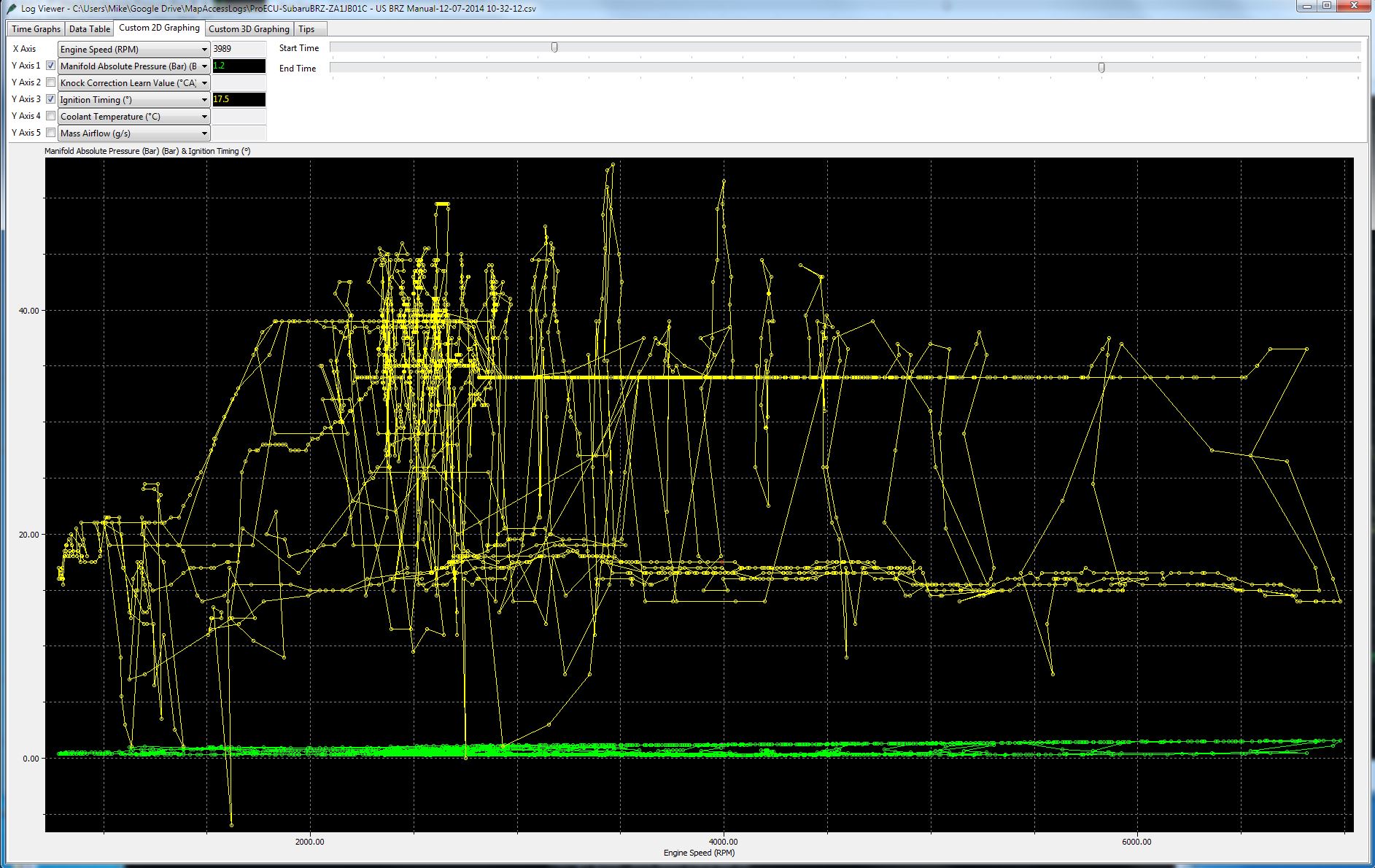Click the Log Viewer app icon in title bar
Image resolution: width=1375 pixels, height=868 pixels.
tap(10, 9)
